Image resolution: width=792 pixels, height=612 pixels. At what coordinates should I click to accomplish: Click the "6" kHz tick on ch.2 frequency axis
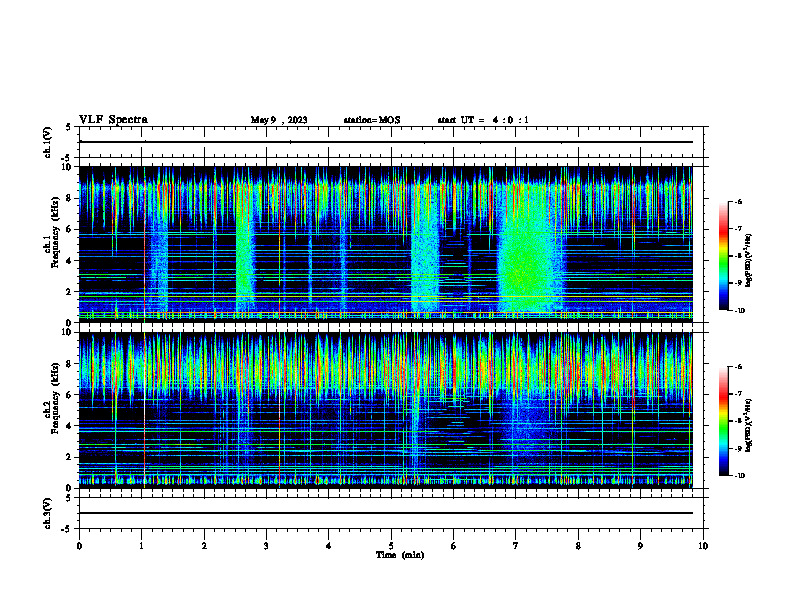70,395
